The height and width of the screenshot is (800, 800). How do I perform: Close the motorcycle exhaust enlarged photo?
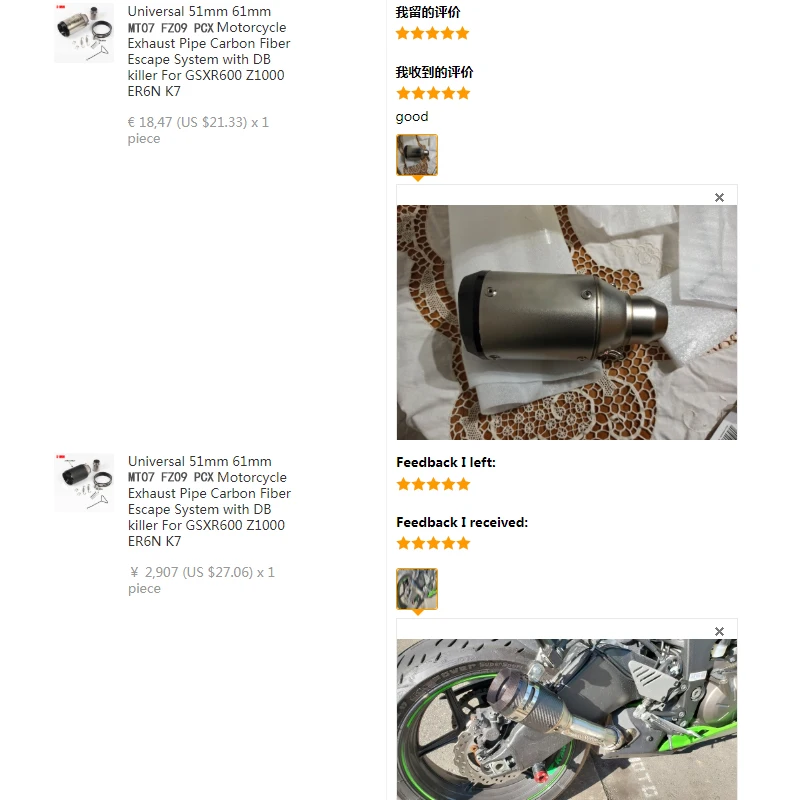pyautogui.click(x=719, y=632)
